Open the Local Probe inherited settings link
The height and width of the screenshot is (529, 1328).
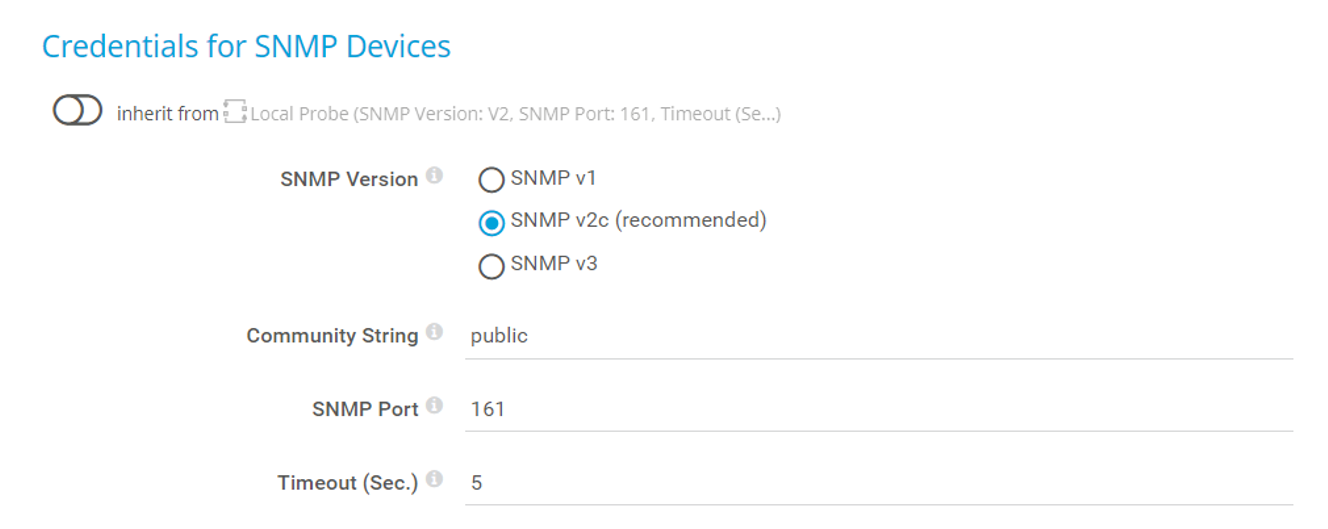click(515, 114)
